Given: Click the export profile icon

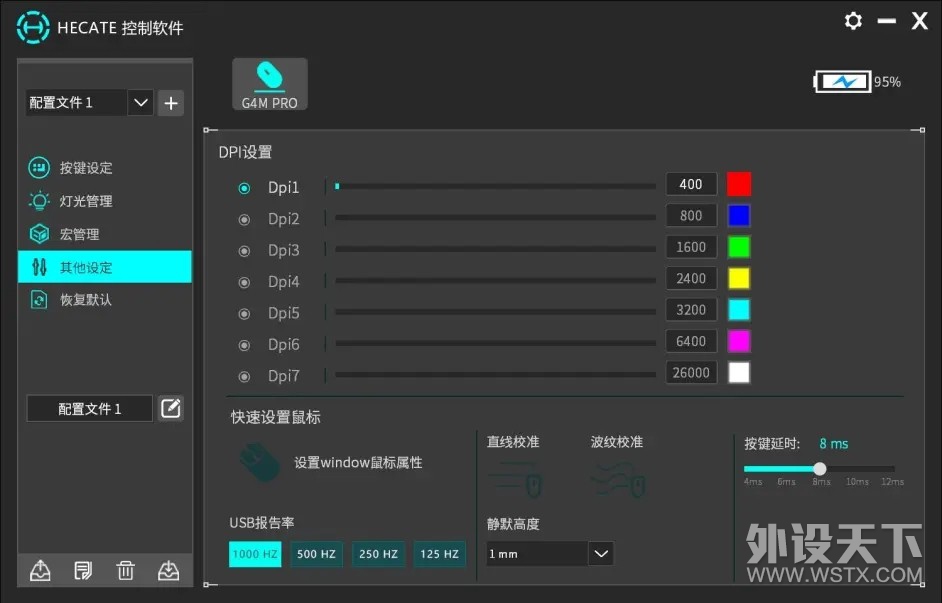Looking at the screenshot, I should coord(40,570).
